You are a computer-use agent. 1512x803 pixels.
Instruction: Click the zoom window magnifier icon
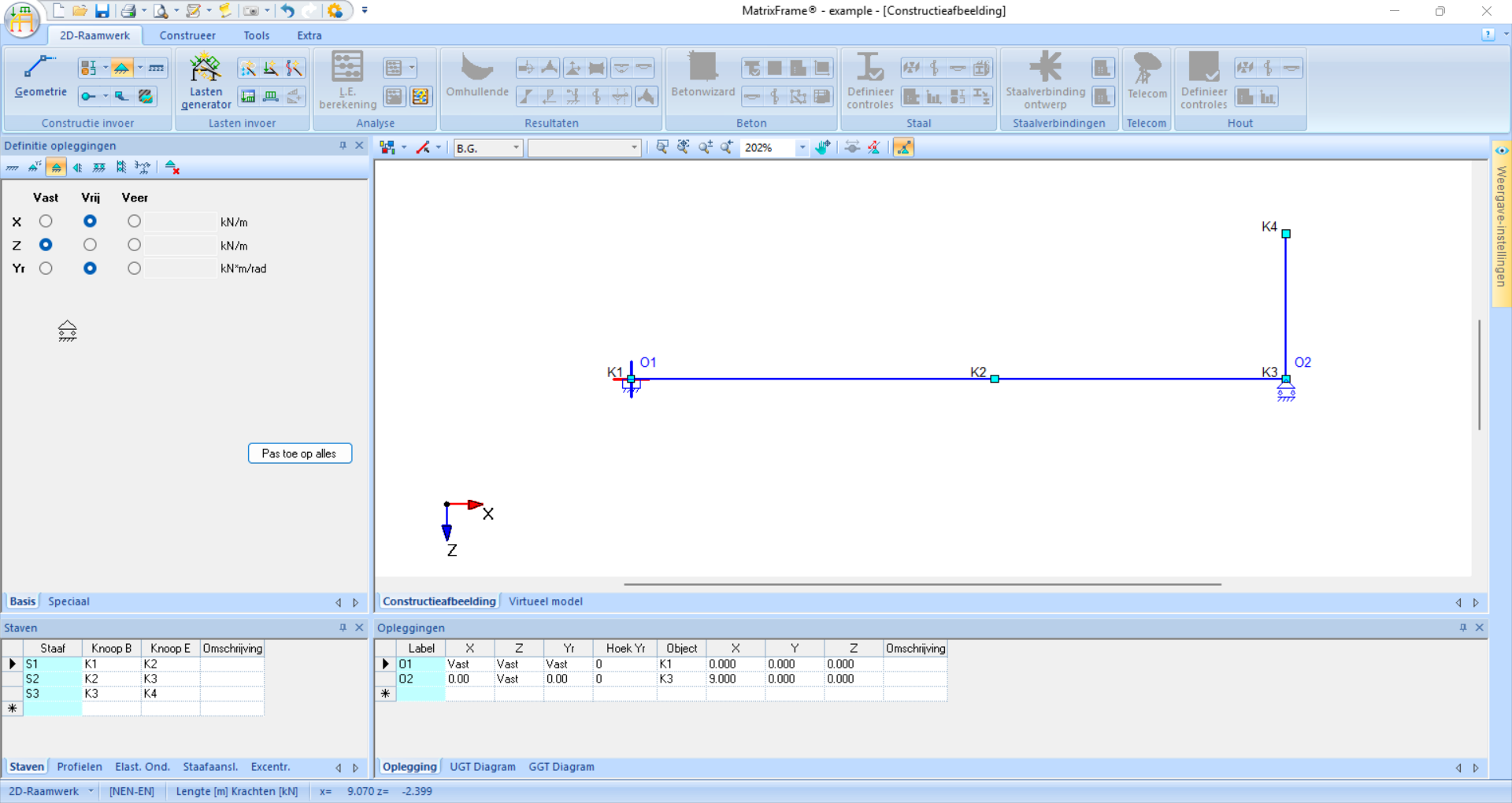(x=662, y=147)
